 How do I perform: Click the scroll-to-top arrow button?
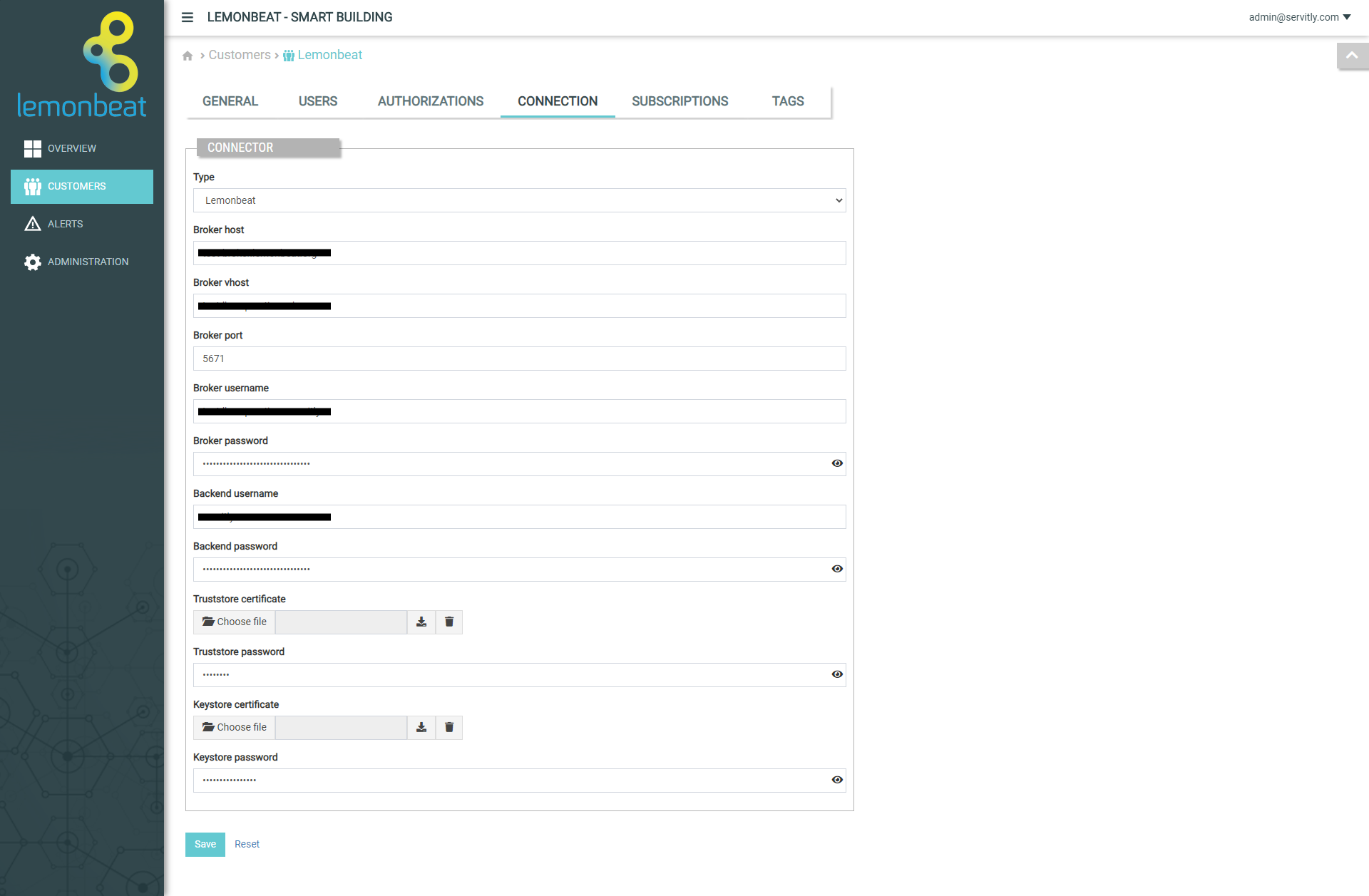[1352, 56]
